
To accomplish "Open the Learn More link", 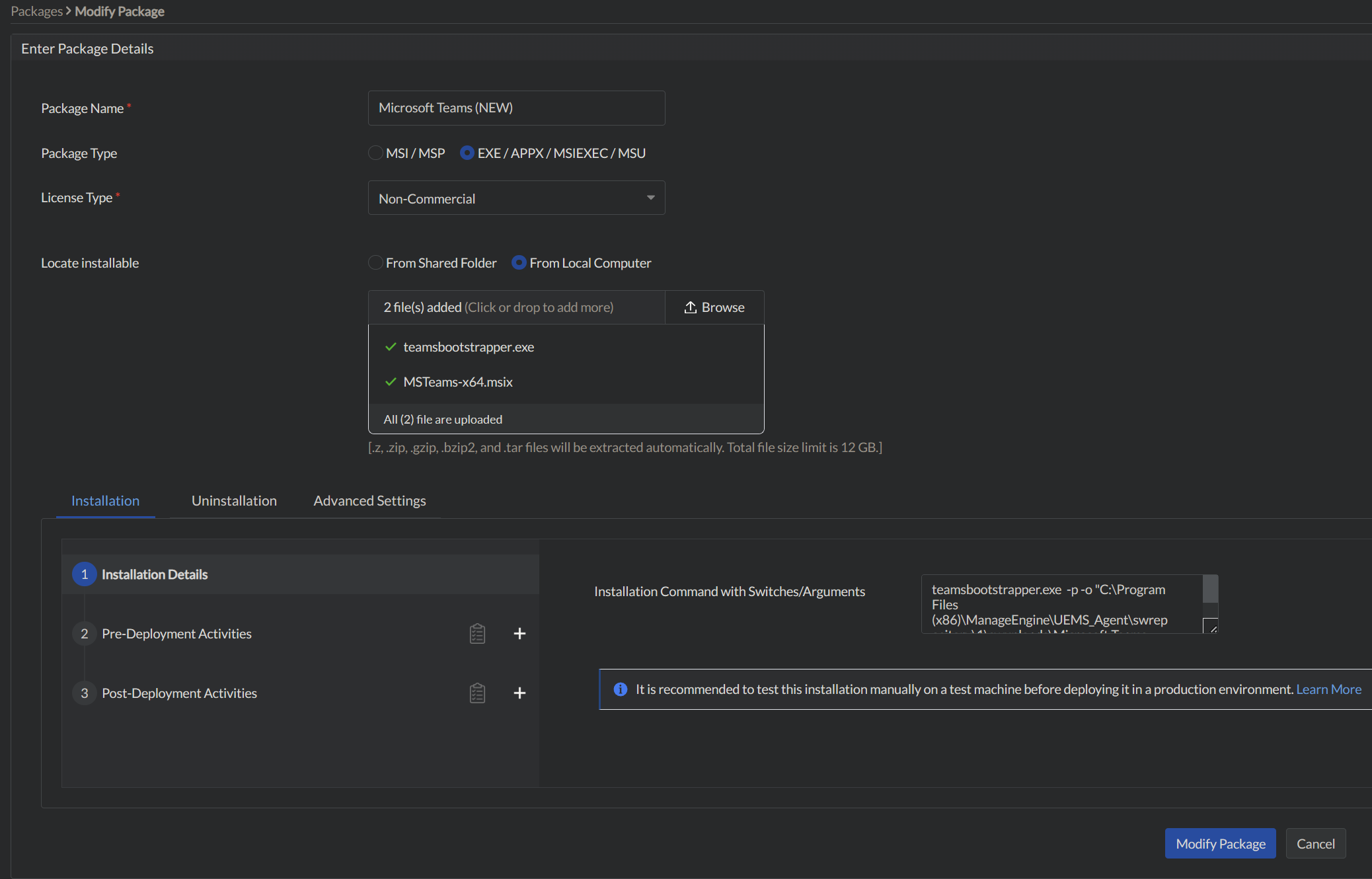I will (1328, 689).
